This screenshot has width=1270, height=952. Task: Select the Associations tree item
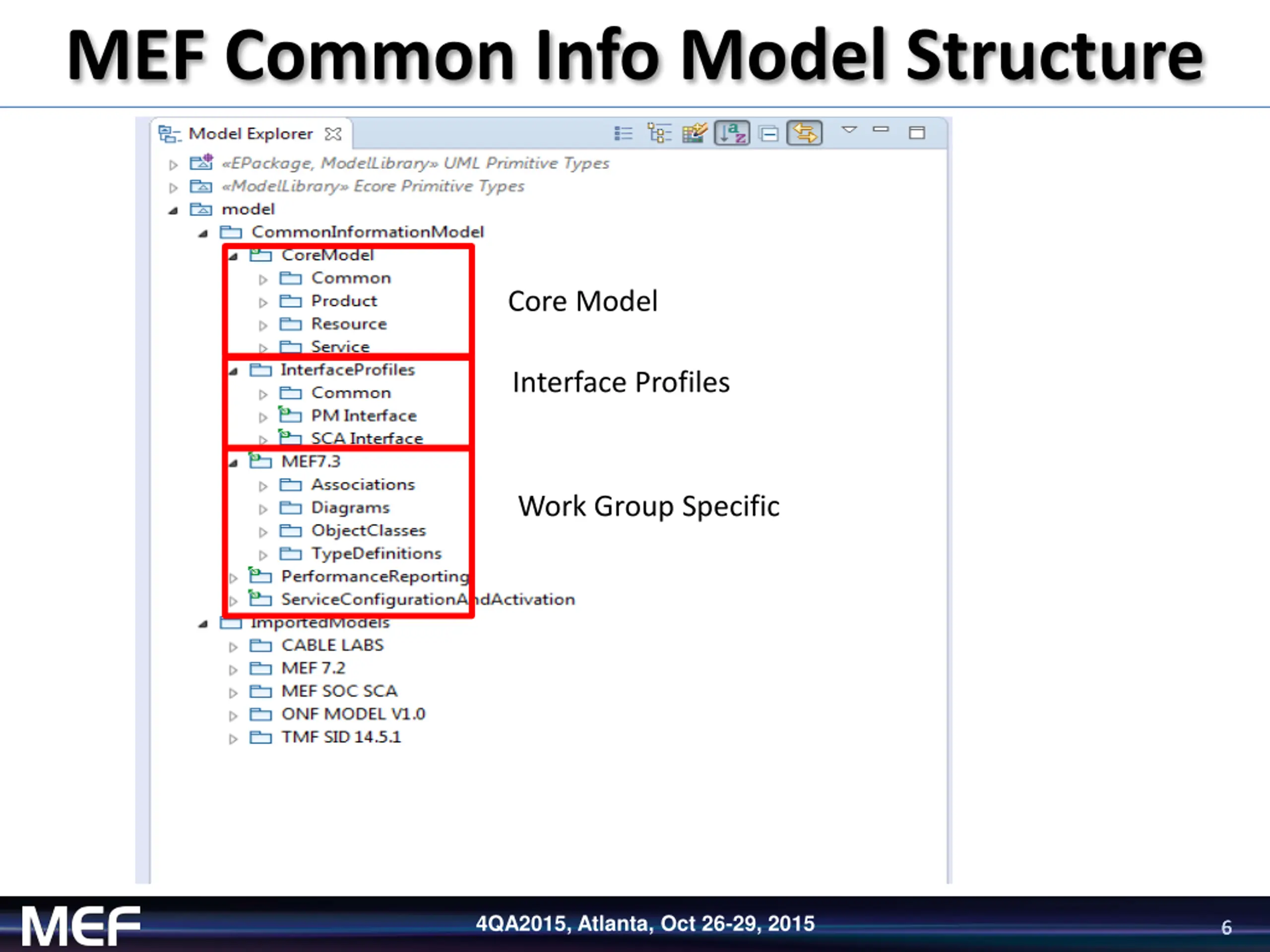pyautogui.click(x=363, y=485)
